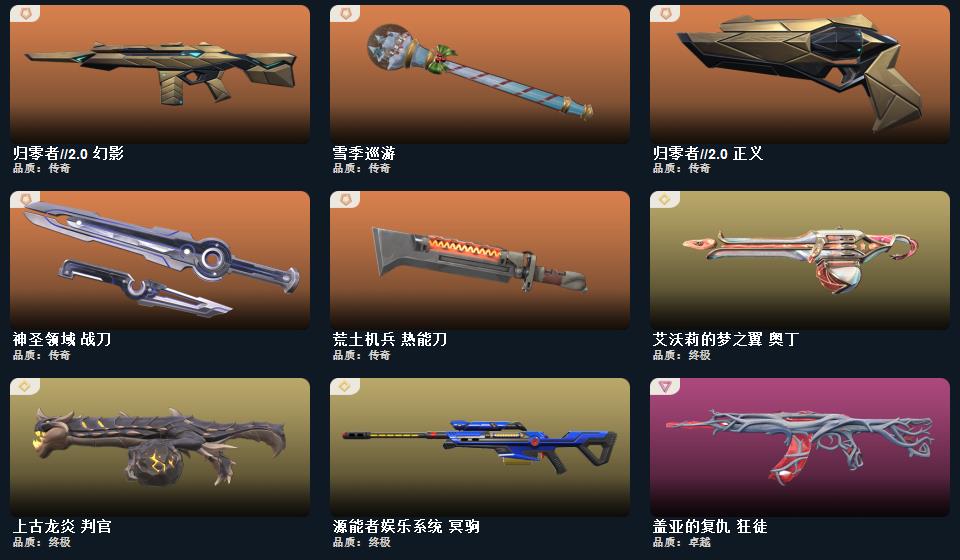Image resolution: width=960 pixels, height=560 pixels.
Task: Select the 归零者//2.0 幻影 rifle image
Action: tap(160, 72)
